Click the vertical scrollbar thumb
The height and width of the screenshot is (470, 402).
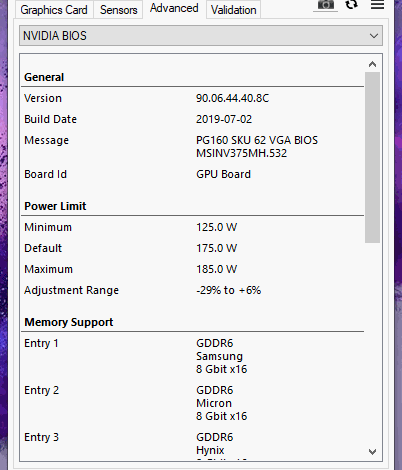(372, 157)
